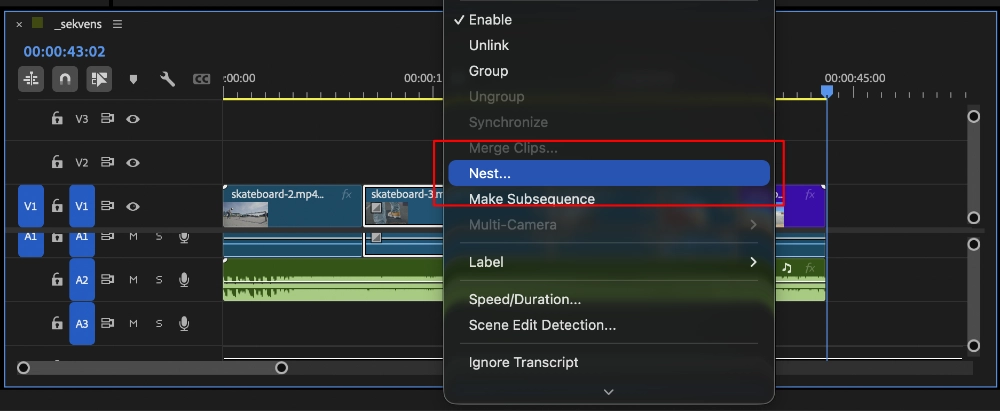
Task: Mute track A2 with M button
Action: 133,280
